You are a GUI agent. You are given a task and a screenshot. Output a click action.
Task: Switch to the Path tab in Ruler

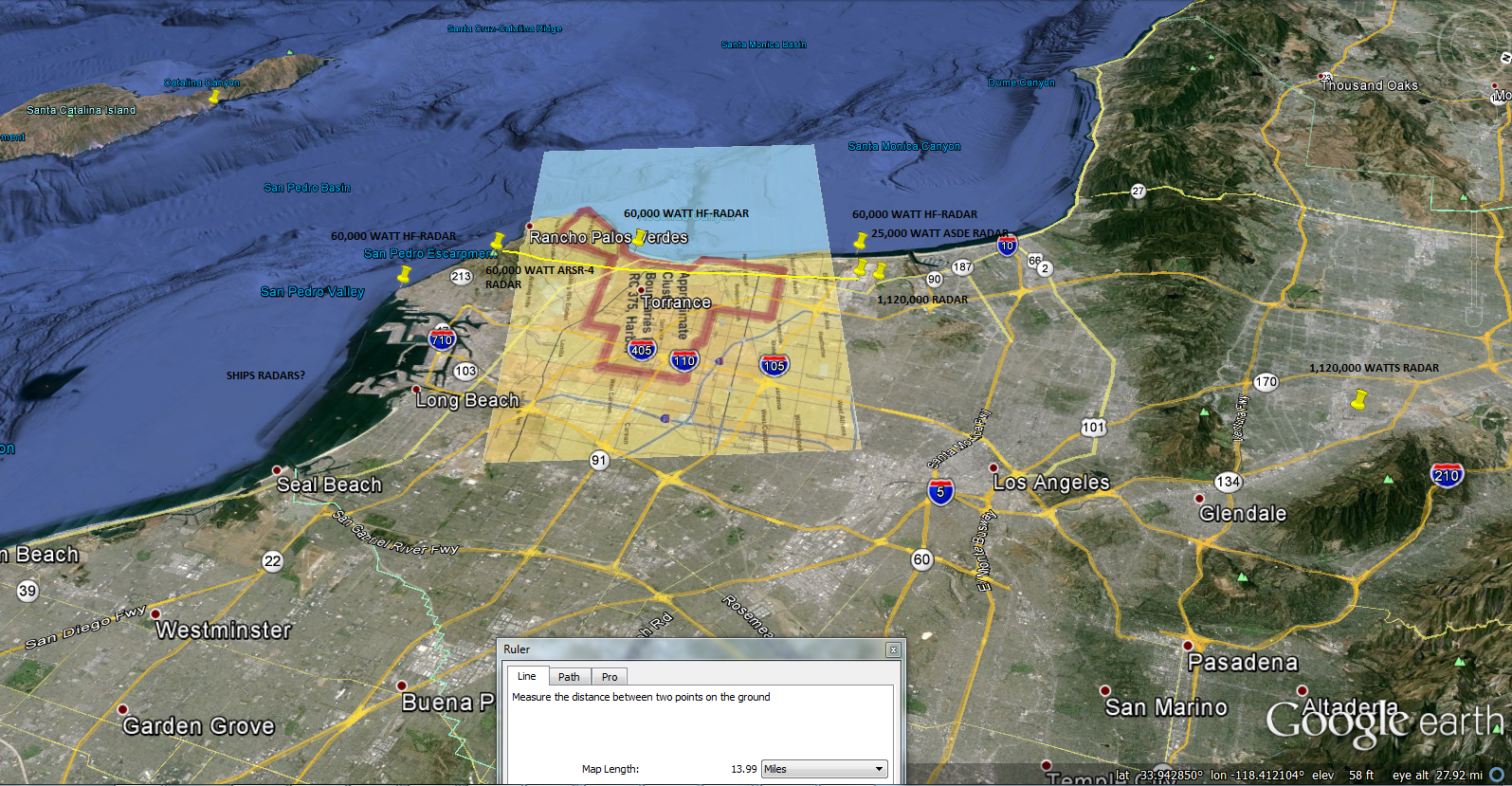point(569,677)
